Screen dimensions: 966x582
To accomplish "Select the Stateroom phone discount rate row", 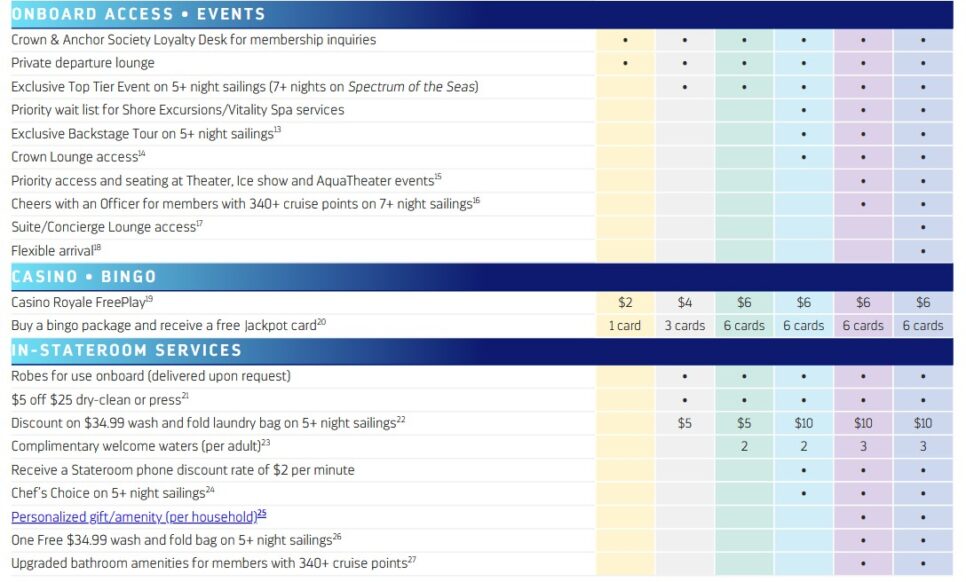I will click(183, 470).
